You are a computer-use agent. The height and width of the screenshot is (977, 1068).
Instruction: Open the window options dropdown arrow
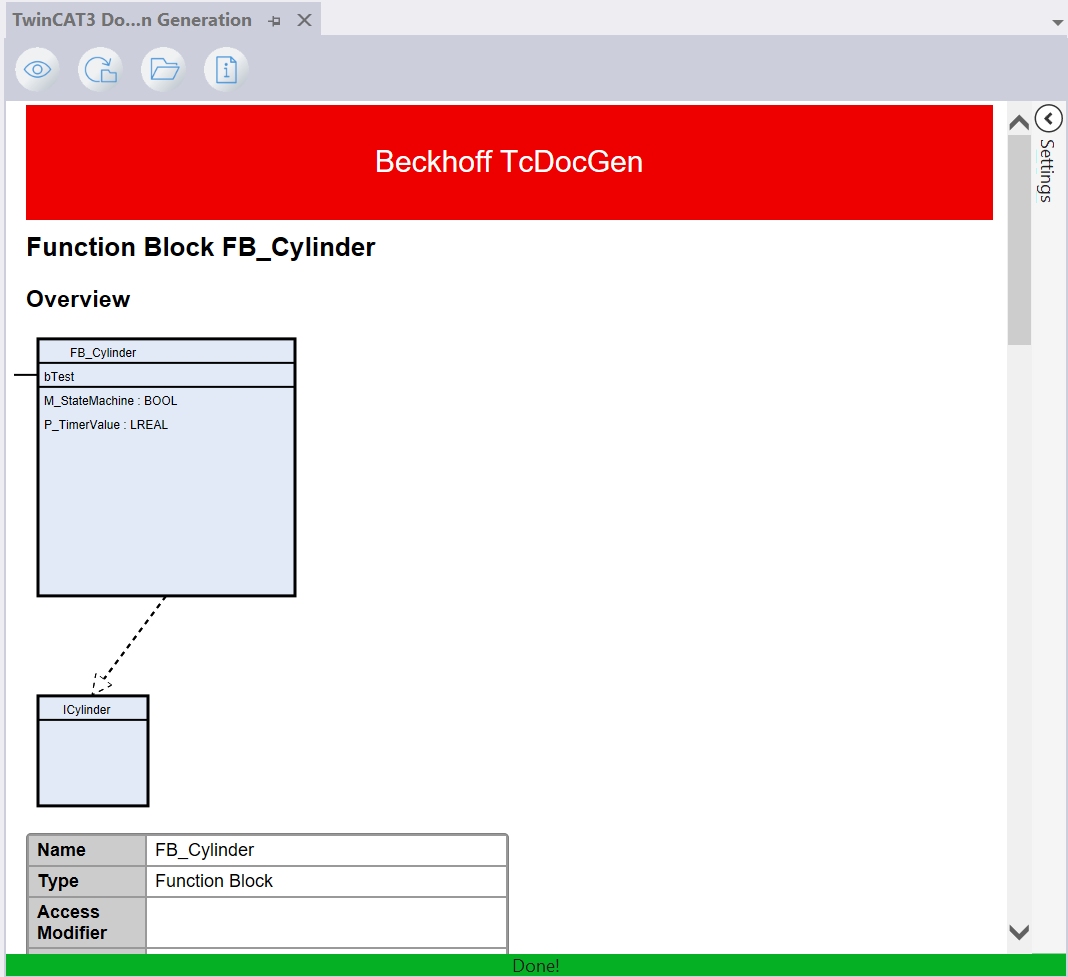[x=1057, y=22]
